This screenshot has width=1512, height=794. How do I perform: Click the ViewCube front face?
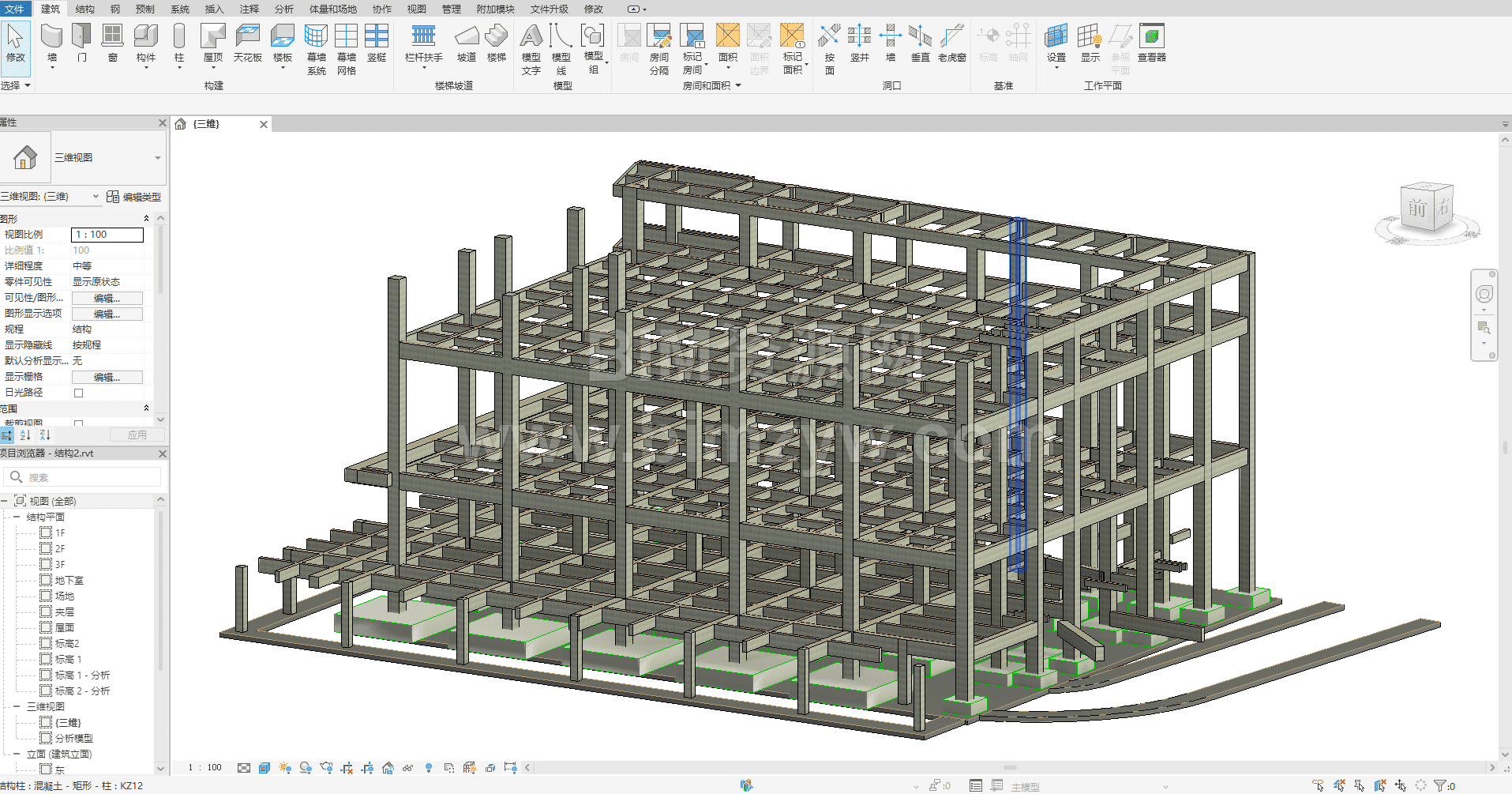point(1418,209)
